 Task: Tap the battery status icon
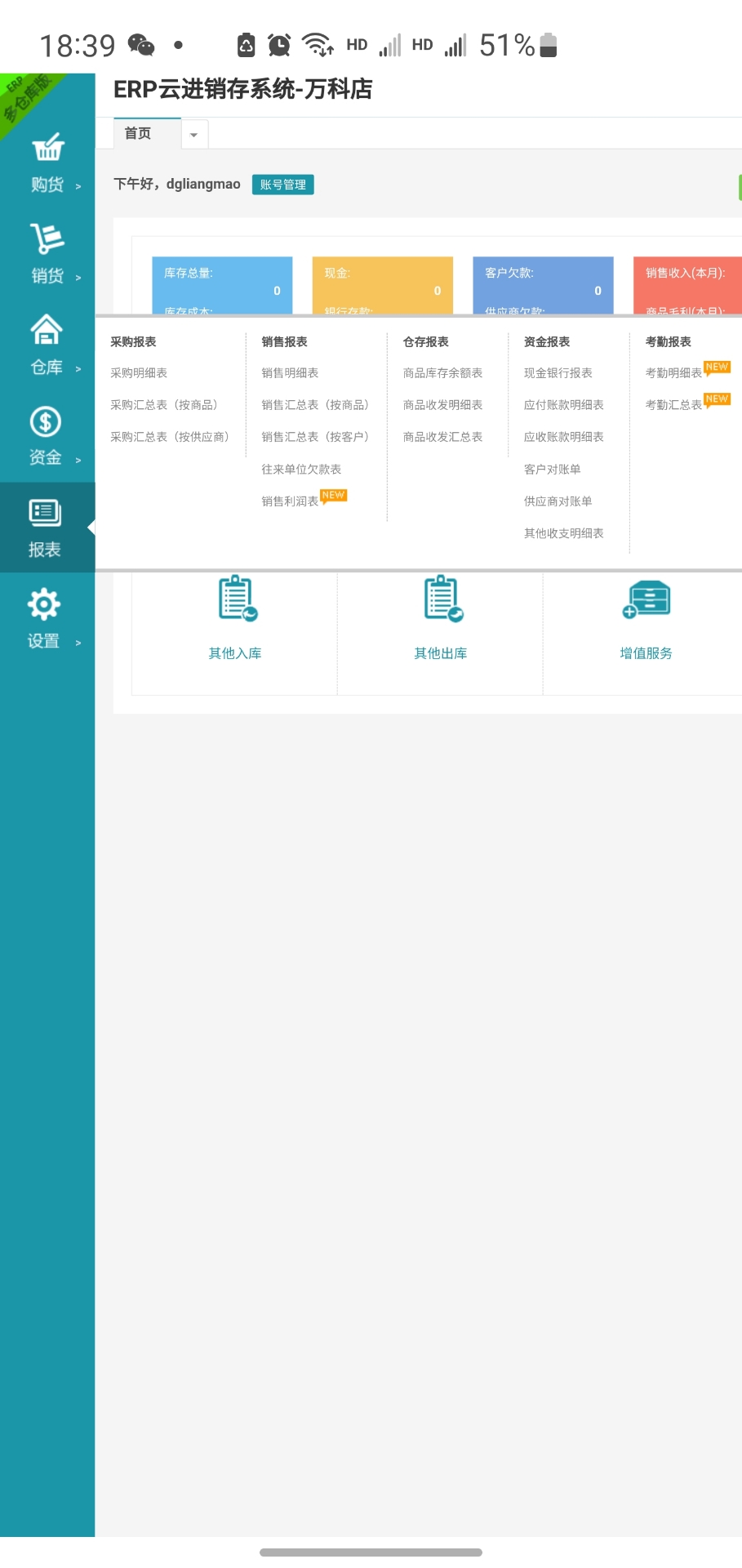coord(549,45)
